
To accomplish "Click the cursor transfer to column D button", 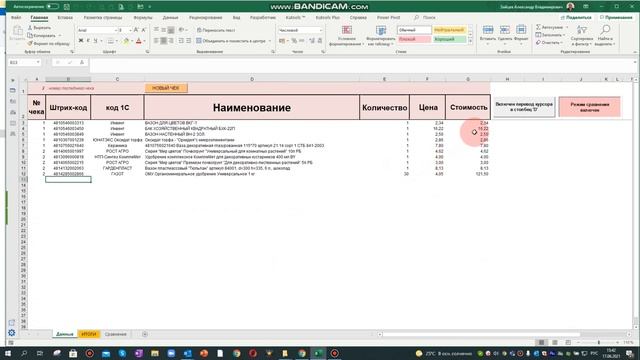I will click(524, 107).
